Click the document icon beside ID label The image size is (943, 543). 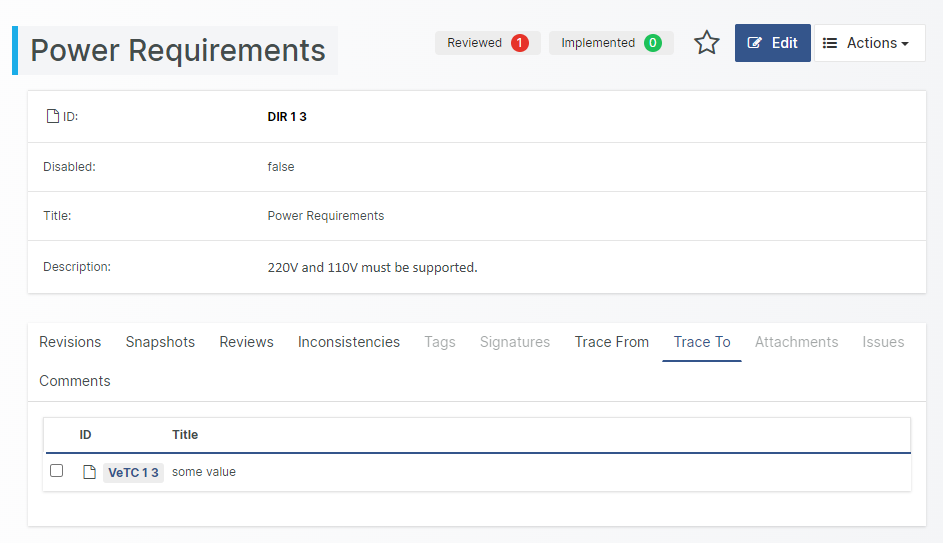point(53,117)
